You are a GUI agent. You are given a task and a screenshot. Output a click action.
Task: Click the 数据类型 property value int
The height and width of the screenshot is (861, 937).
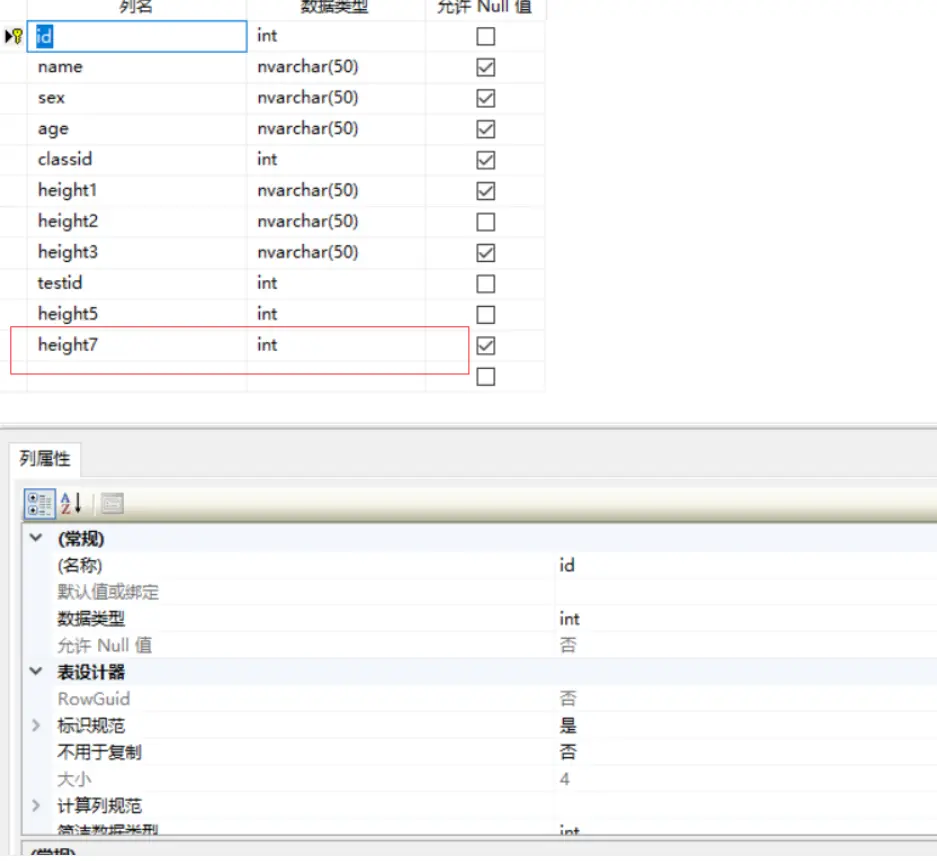click(x=569, y=618)
